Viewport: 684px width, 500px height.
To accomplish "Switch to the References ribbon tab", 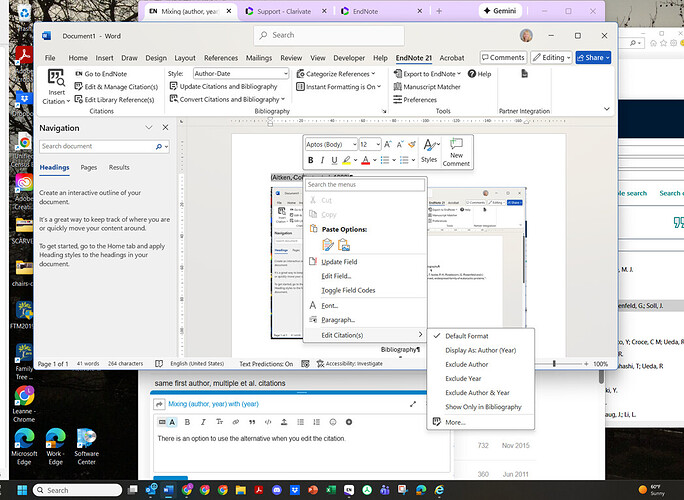I will click(221, 58).
